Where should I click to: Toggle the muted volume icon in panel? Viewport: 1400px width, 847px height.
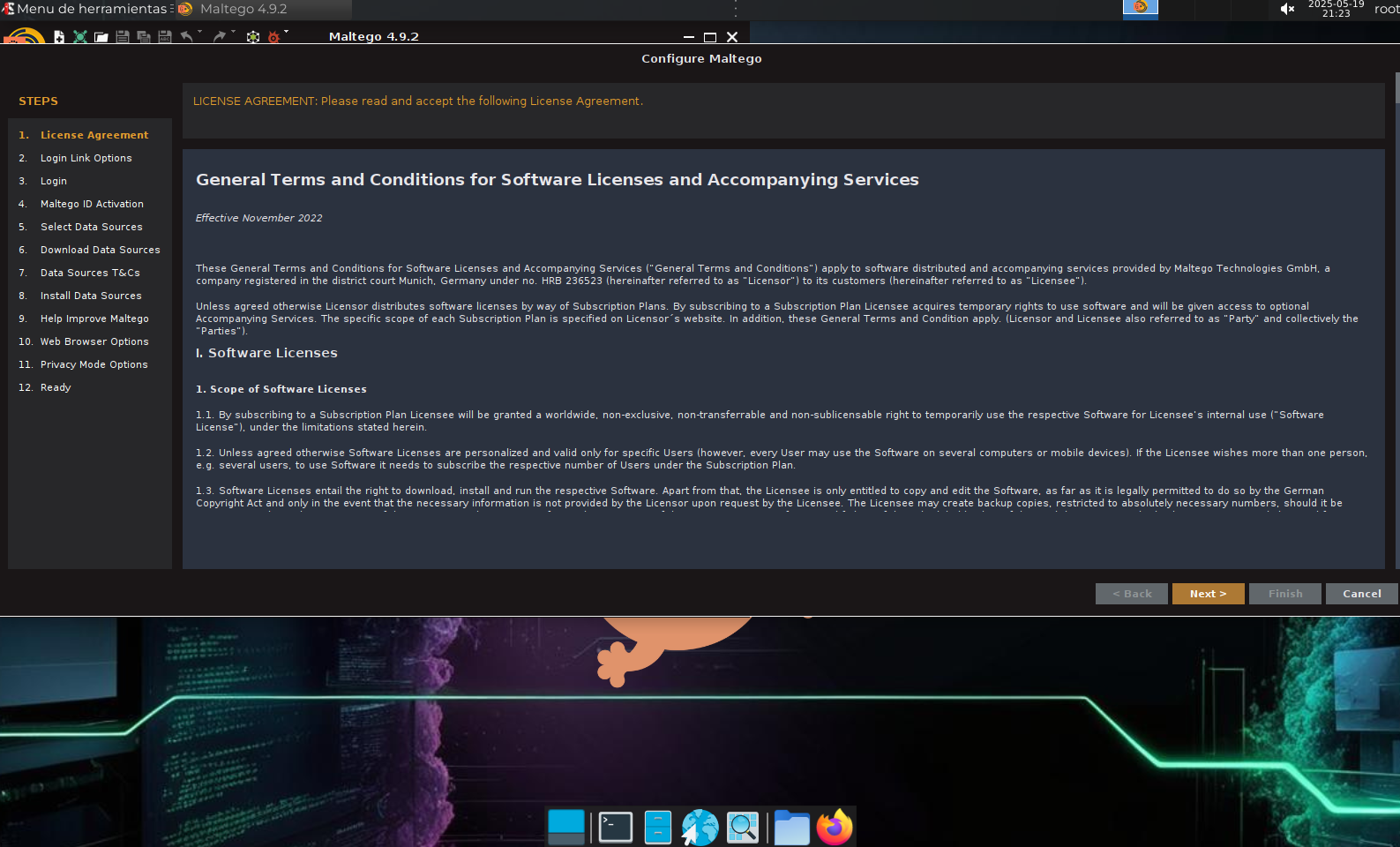click(1287, 9)
